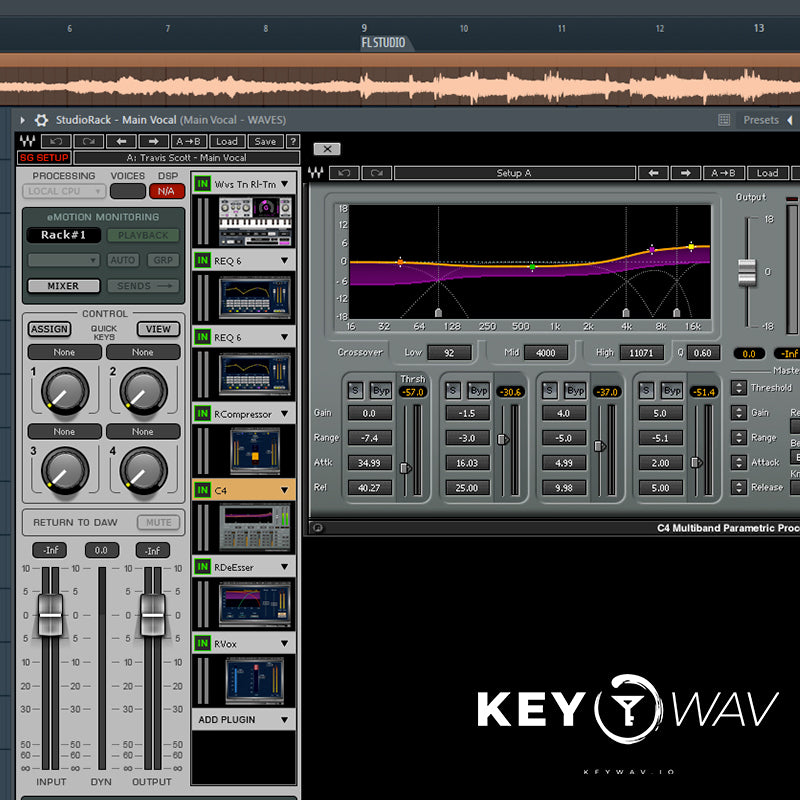
Task: Click Waves logo in C4 toolbar
Action: [x=316, y=173]
